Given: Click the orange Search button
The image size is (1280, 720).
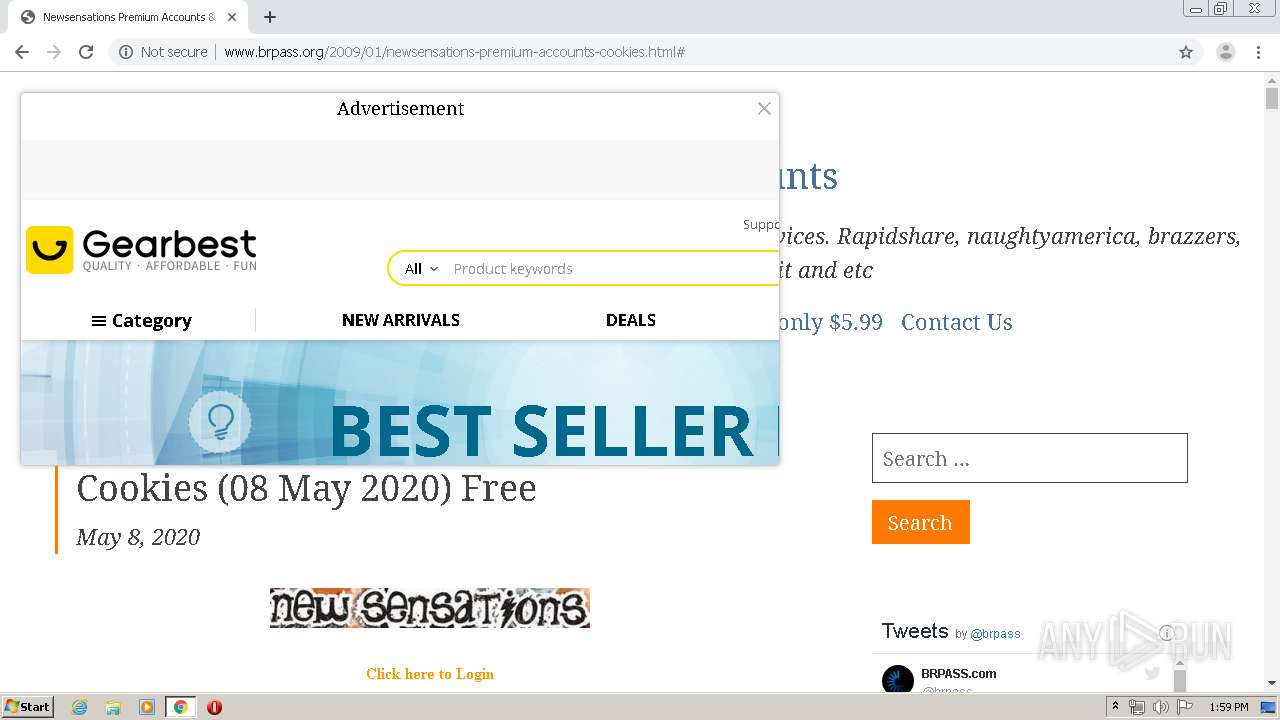Looking at the screenshot, I should coord(921,522).
